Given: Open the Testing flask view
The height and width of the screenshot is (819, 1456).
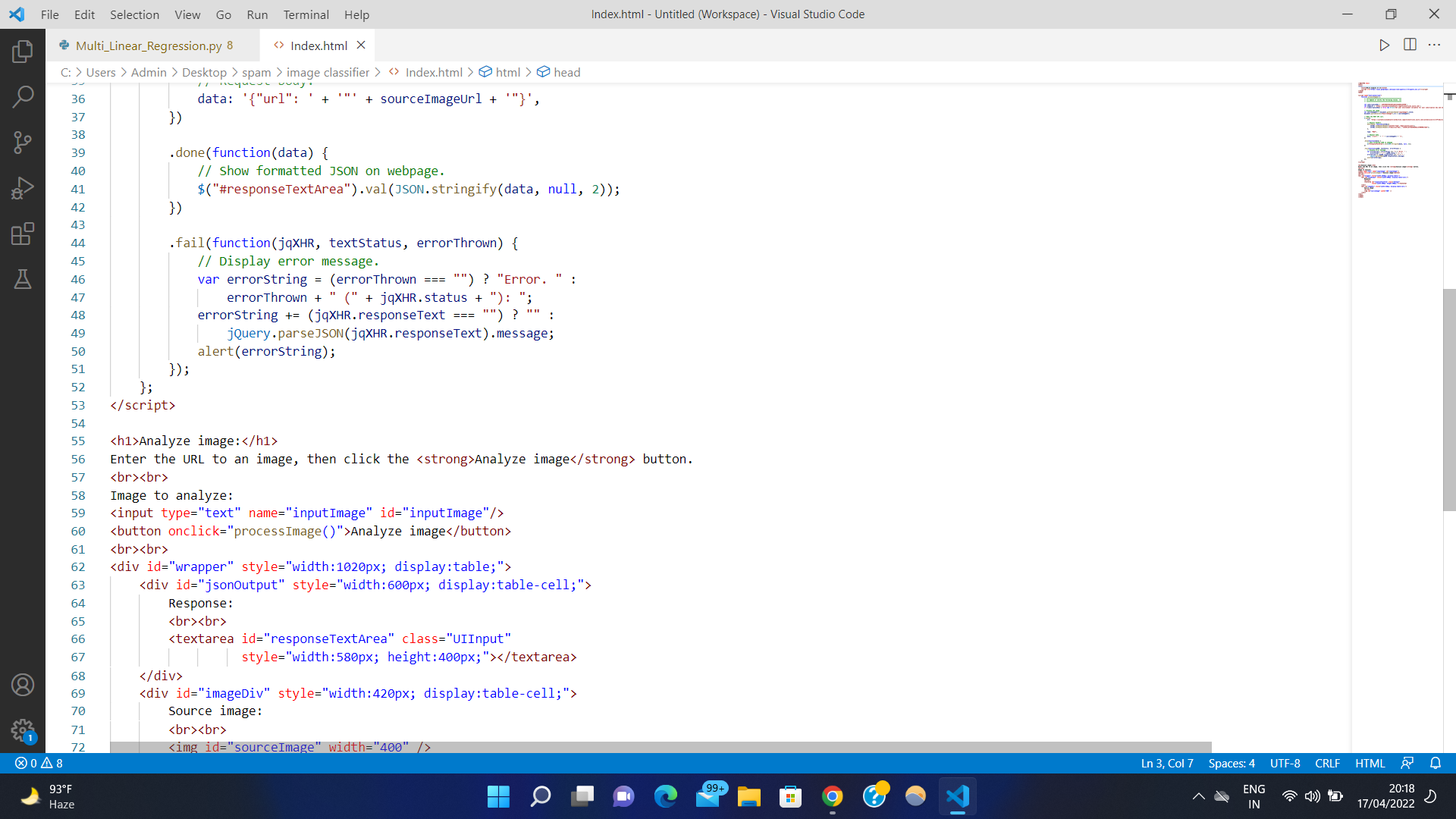Looking at the screenshot, I should pyautogui.click(x=23, y=279).
